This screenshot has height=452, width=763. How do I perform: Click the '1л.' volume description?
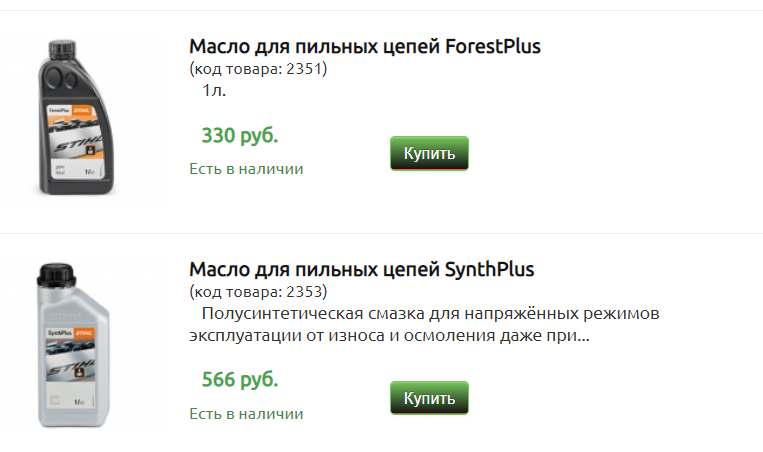pos(214,90)
